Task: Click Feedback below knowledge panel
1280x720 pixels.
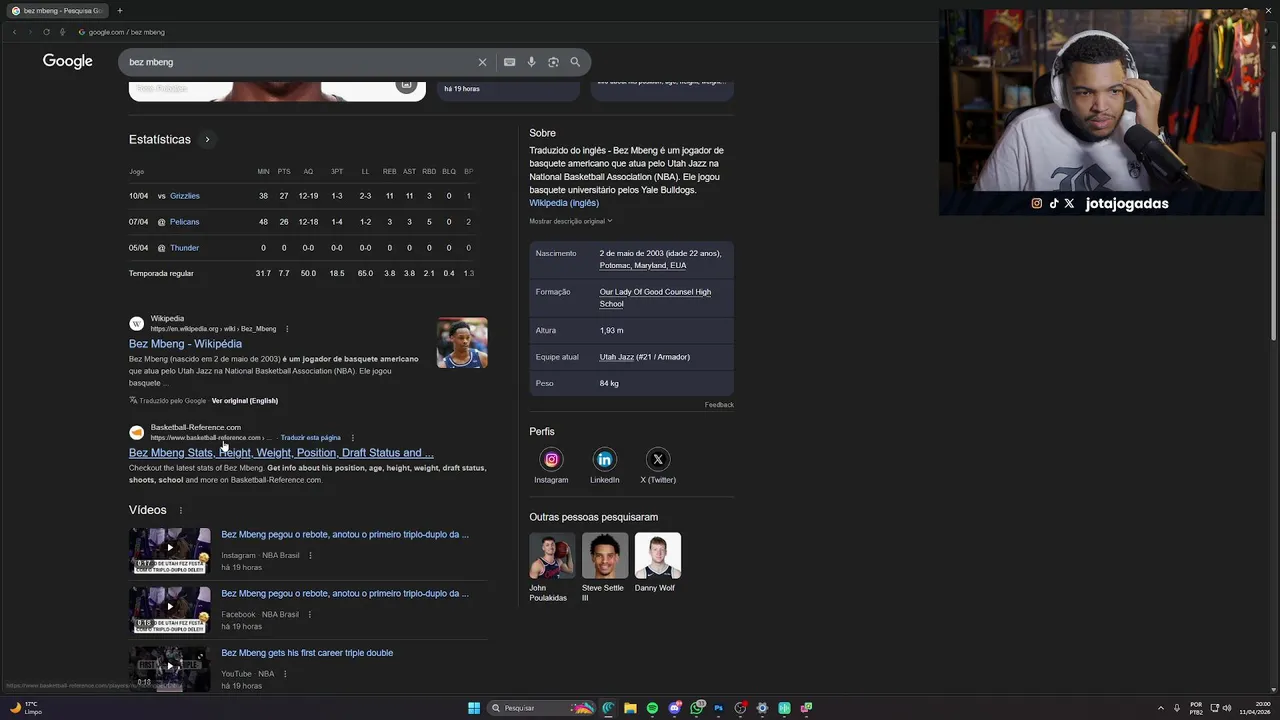Action: (x=719, y=405)
